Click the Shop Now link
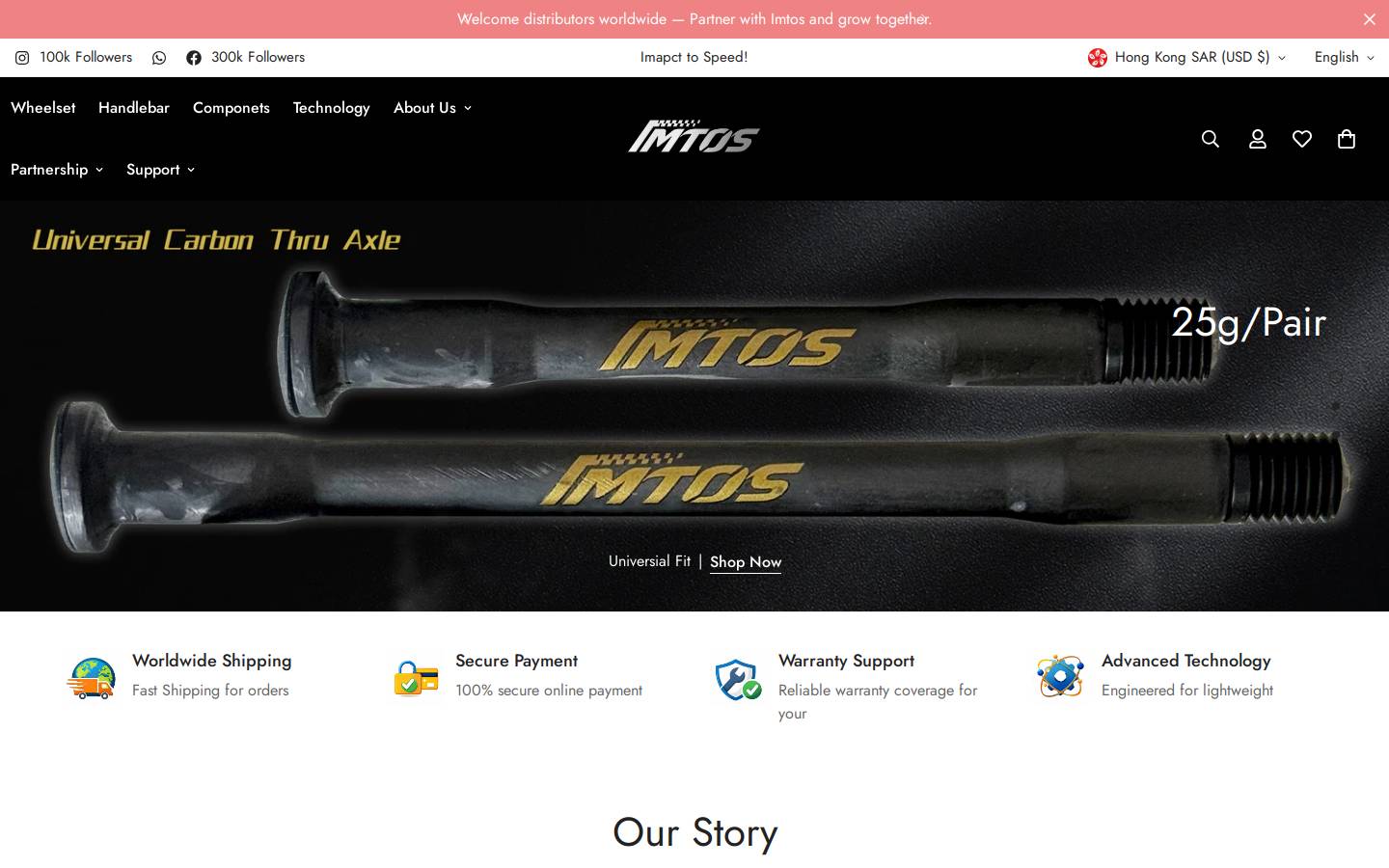 746,562
